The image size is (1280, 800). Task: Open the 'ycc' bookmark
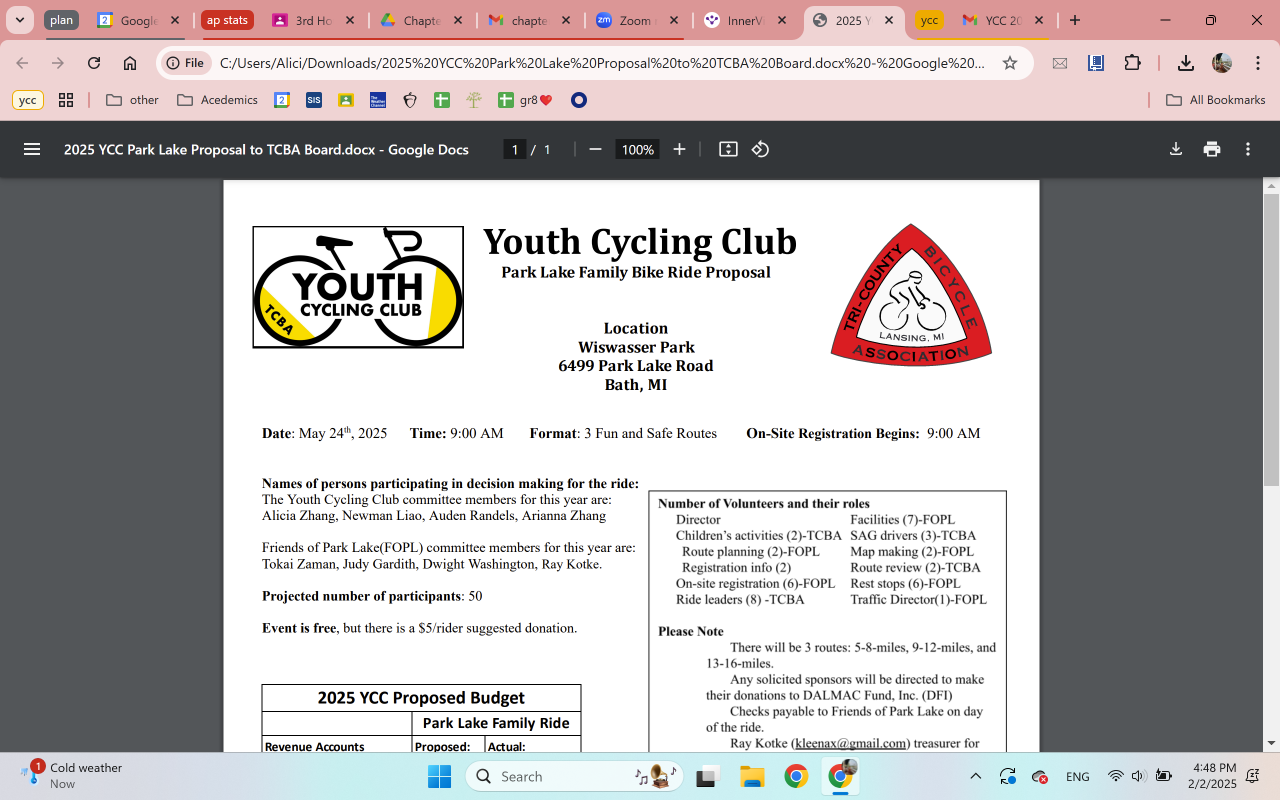28,100
